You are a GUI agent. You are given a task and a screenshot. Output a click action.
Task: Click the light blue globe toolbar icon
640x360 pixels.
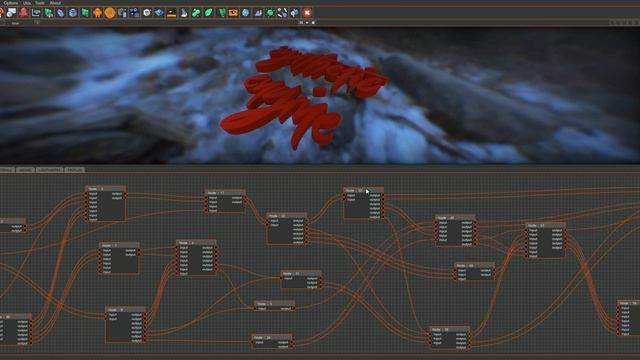(245, 13)
